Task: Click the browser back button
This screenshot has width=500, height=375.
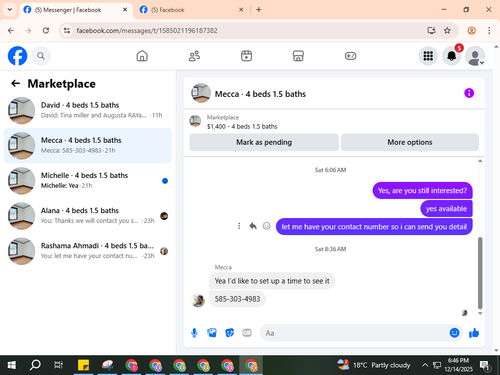Action: pyautogui.click(x=11, y=31)
